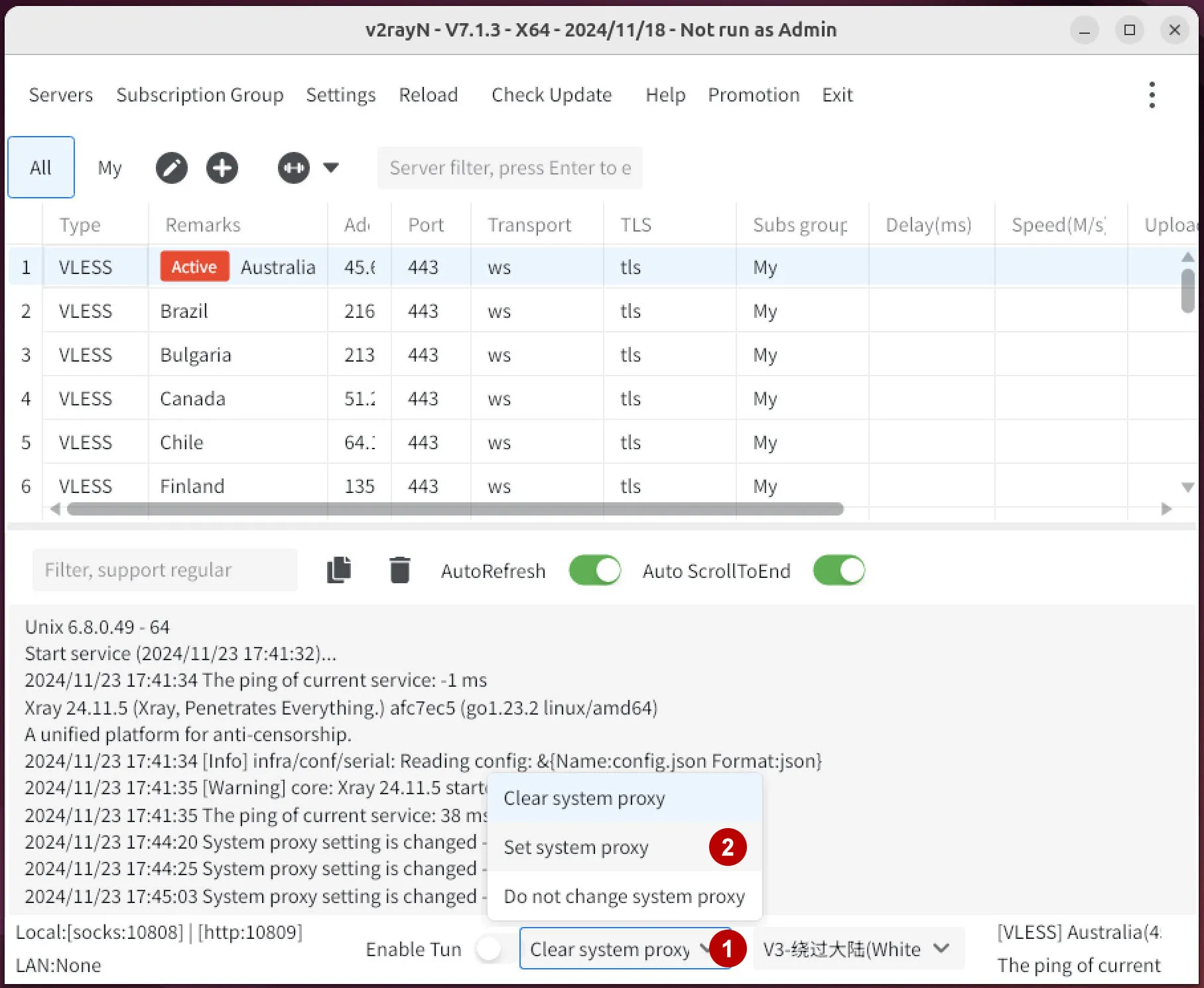Click the LAN:None status text

point(58,965)
